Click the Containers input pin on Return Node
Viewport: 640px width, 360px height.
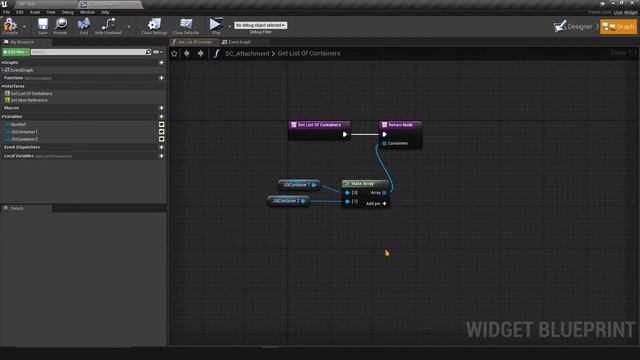coord(384,144)
